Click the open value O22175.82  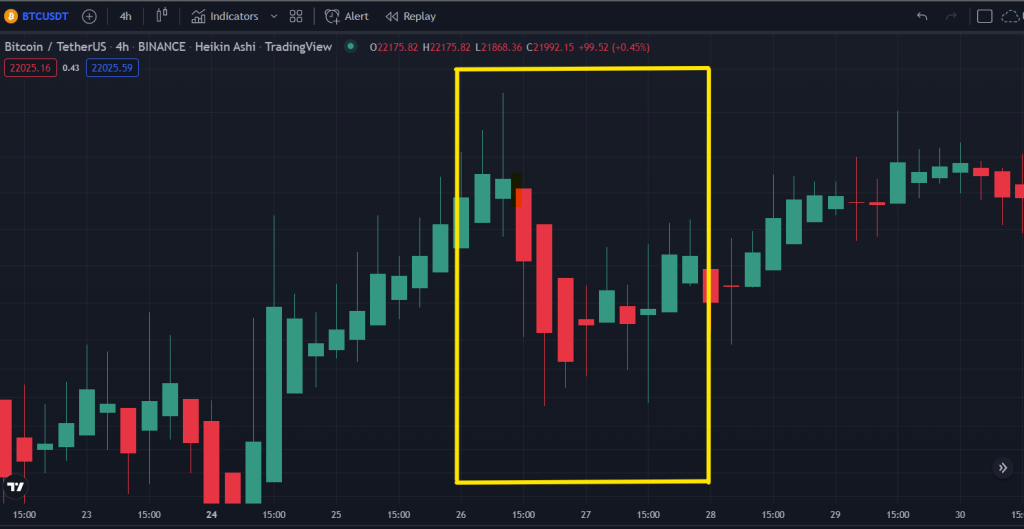[x=394, y=47]
